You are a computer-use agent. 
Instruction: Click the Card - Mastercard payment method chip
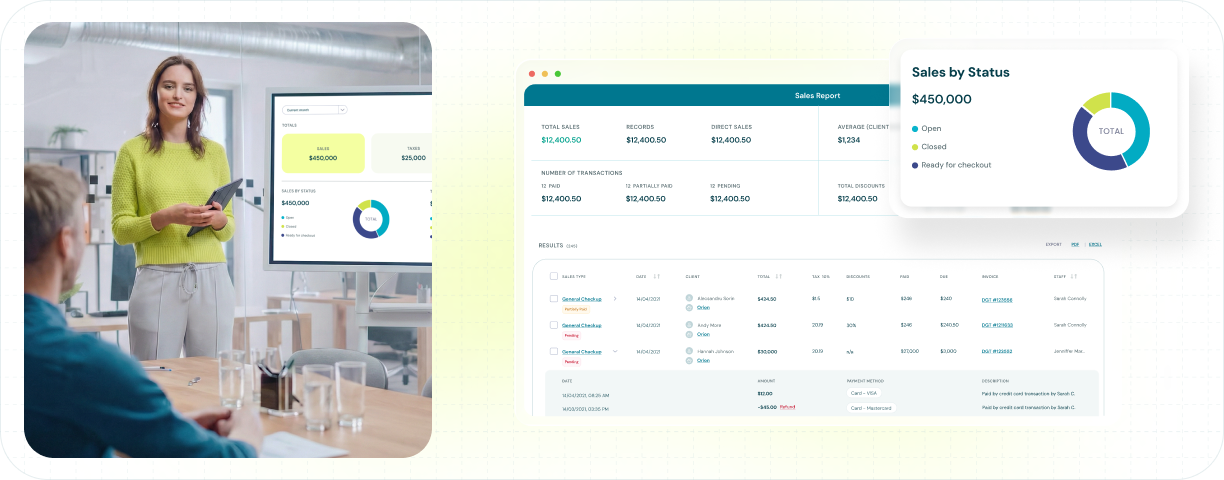[871, 408]
